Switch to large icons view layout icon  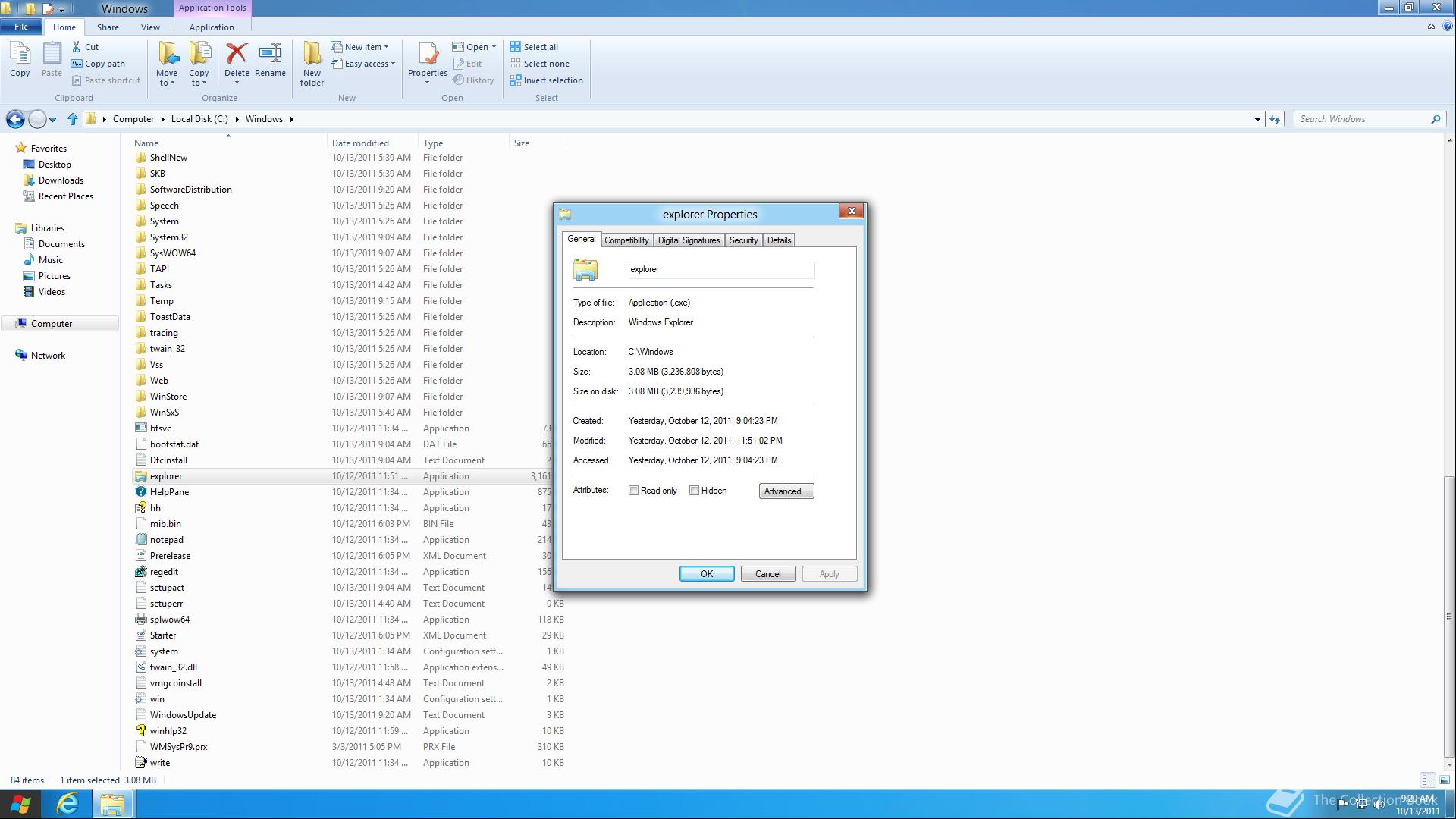tap(1445, 780)
